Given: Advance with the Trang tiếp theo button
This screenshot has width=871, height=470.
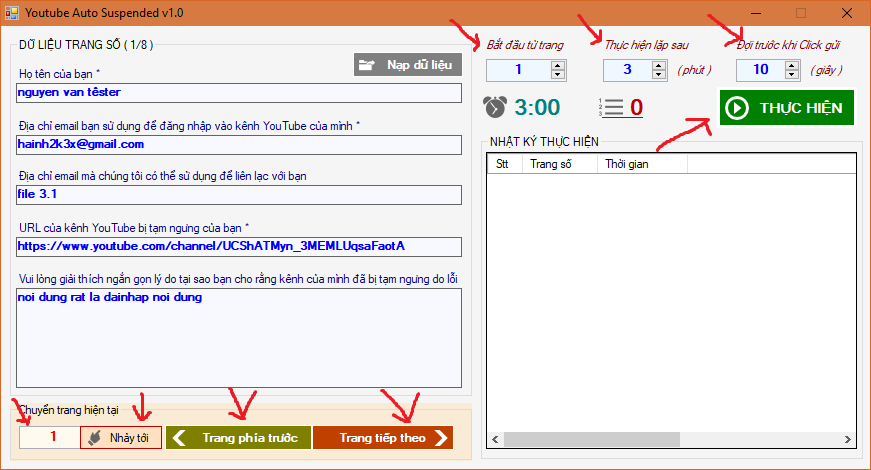Looking at the screenshot, I should (x=382, y=437).
